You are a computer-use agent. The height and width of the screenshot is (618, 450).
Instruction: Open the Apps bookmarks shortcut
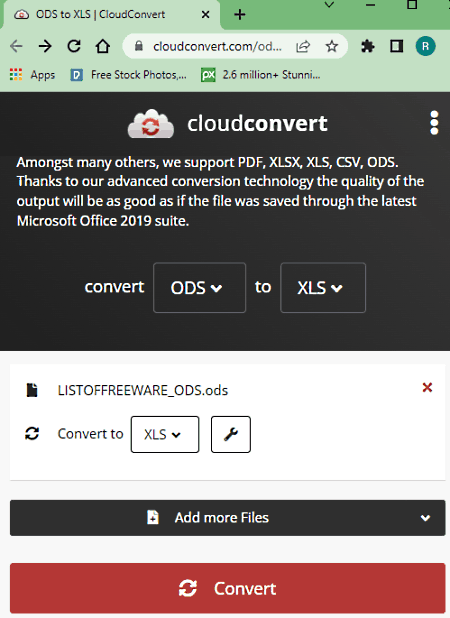[x=32, y=74]
